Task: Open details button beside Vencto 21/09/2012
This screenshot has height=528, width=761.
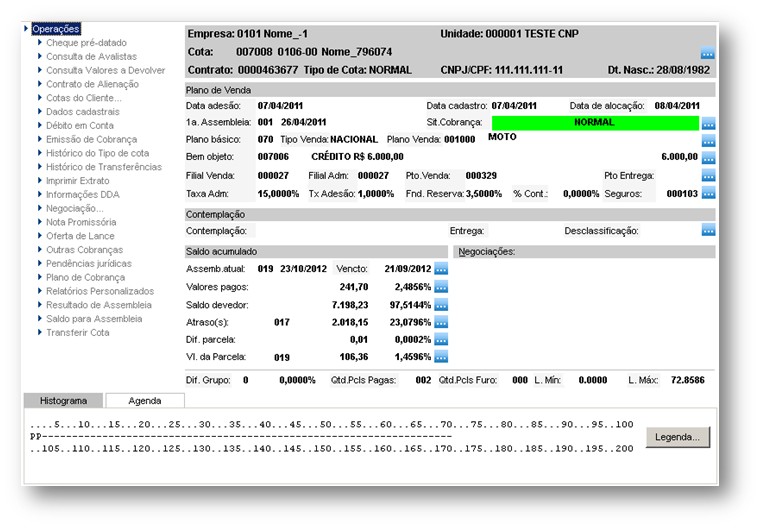Action: pyautogui.click(x=441, y=269)
